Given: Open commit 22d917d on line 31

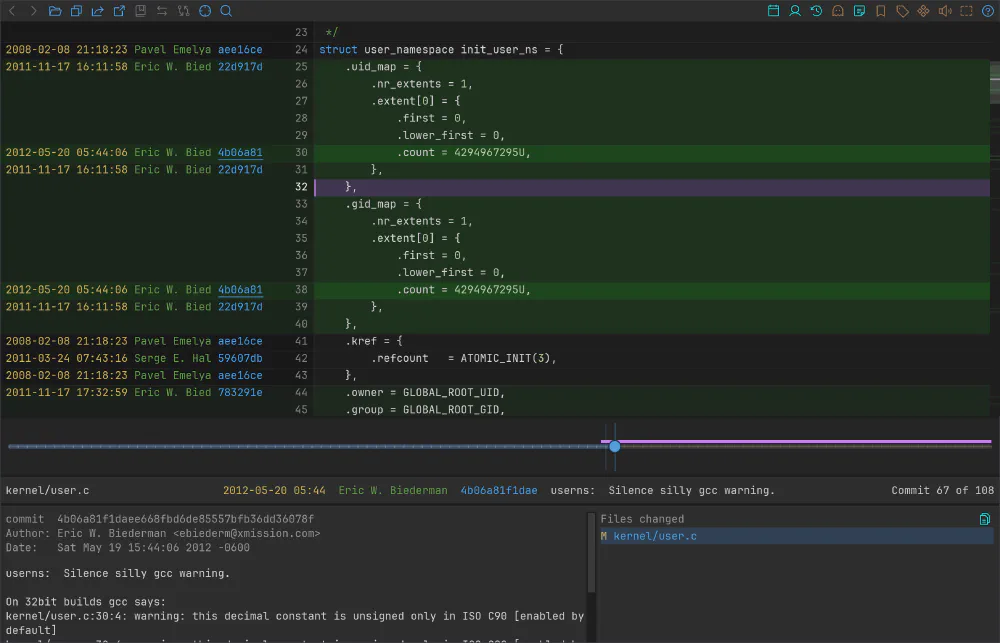Looking at the screenshot, I should coord(240,170).
